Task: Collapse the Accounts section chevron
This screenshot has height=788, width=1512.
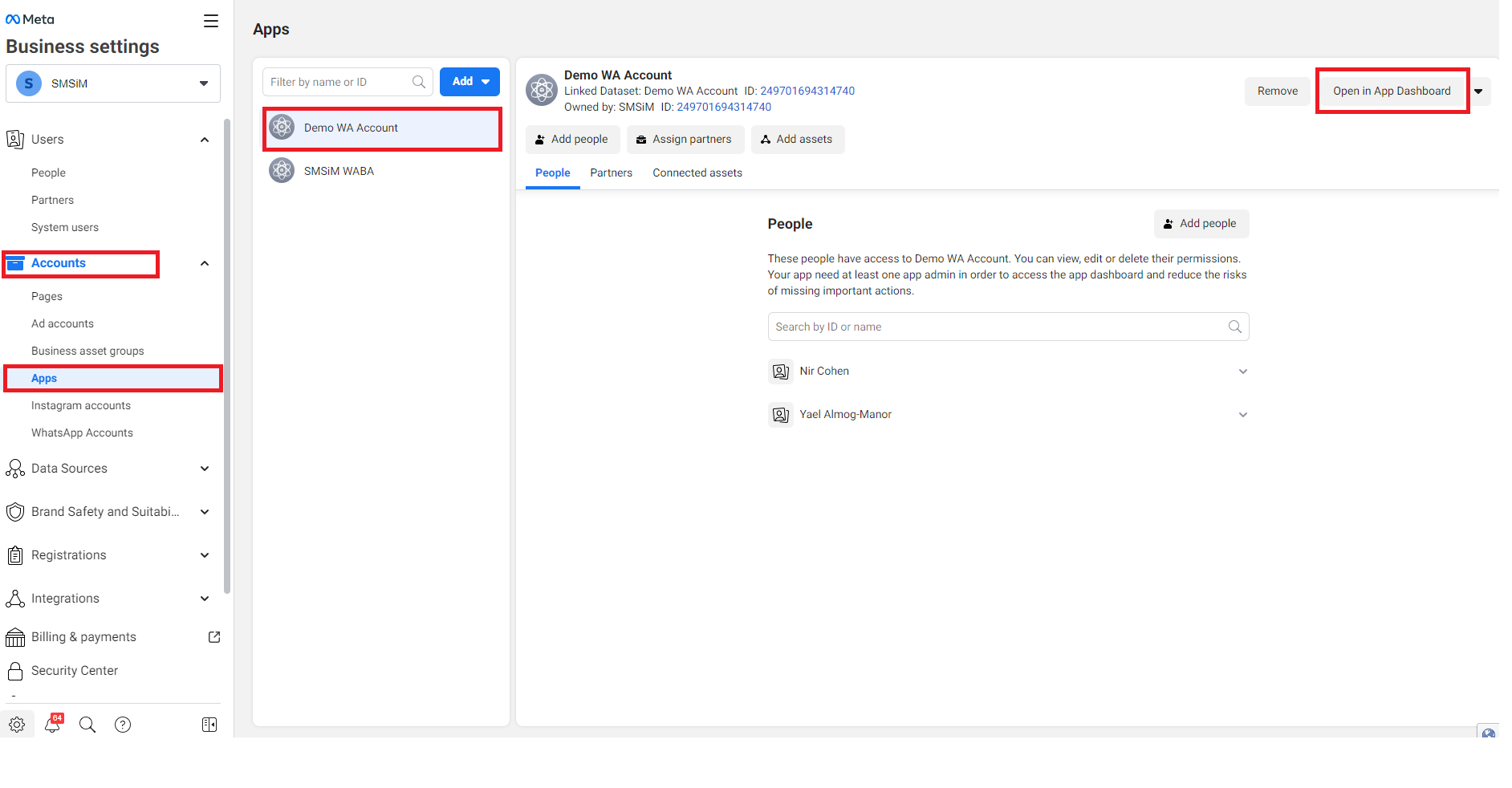Action: tap(205, 263)
